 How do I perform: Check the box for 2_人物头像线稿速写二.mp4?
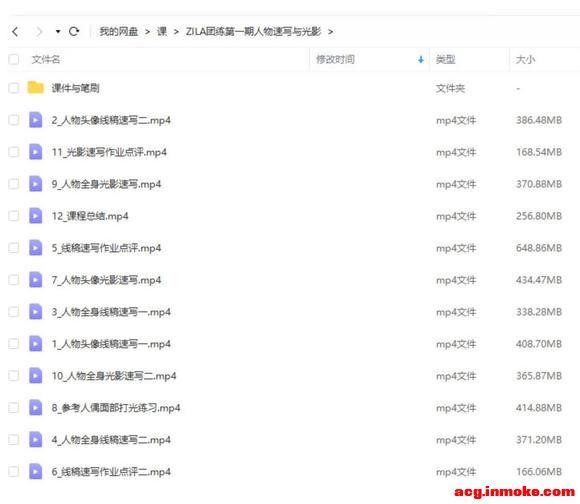point(14,120)
